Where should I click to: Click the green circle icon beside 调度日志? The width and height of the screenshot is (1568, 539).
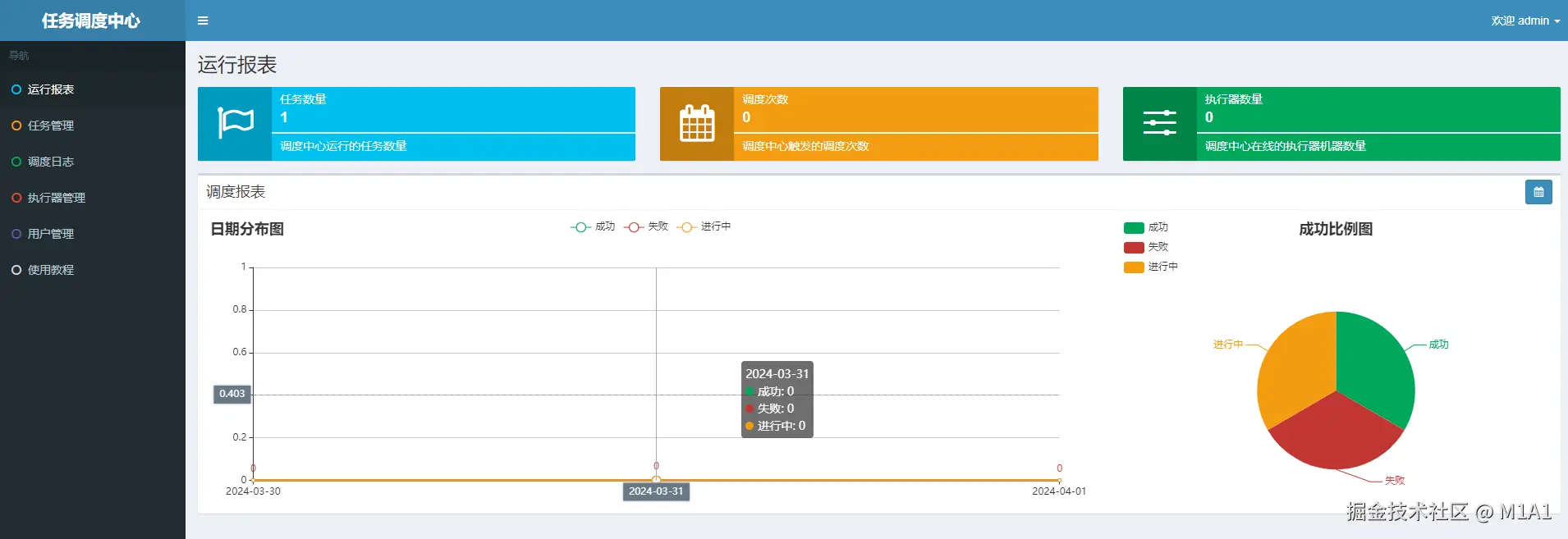(x=16, y=162)
